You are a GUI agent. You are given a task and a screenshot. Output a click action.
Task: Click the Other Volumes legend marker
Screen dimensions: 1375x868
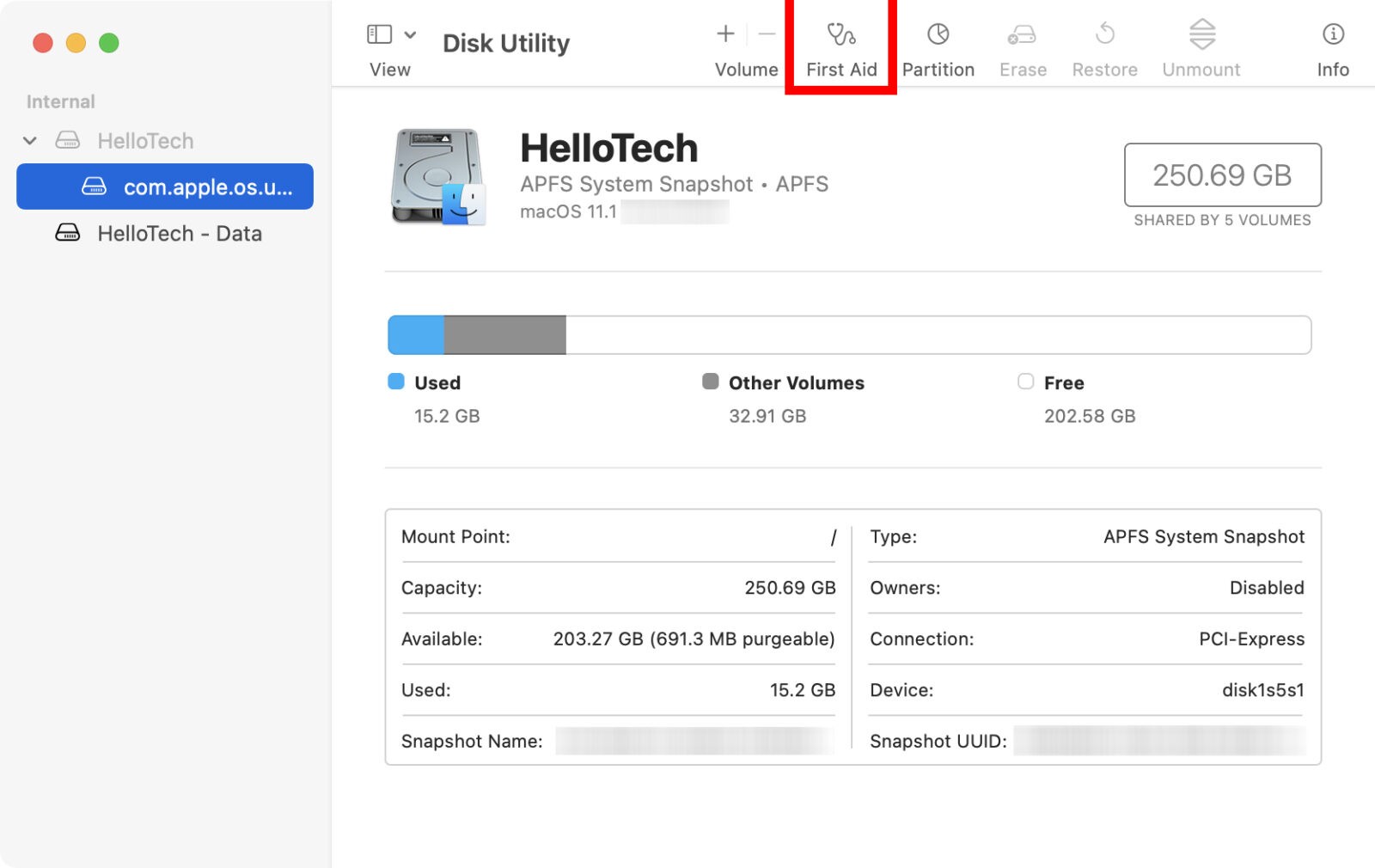click(x=711, y=382)
